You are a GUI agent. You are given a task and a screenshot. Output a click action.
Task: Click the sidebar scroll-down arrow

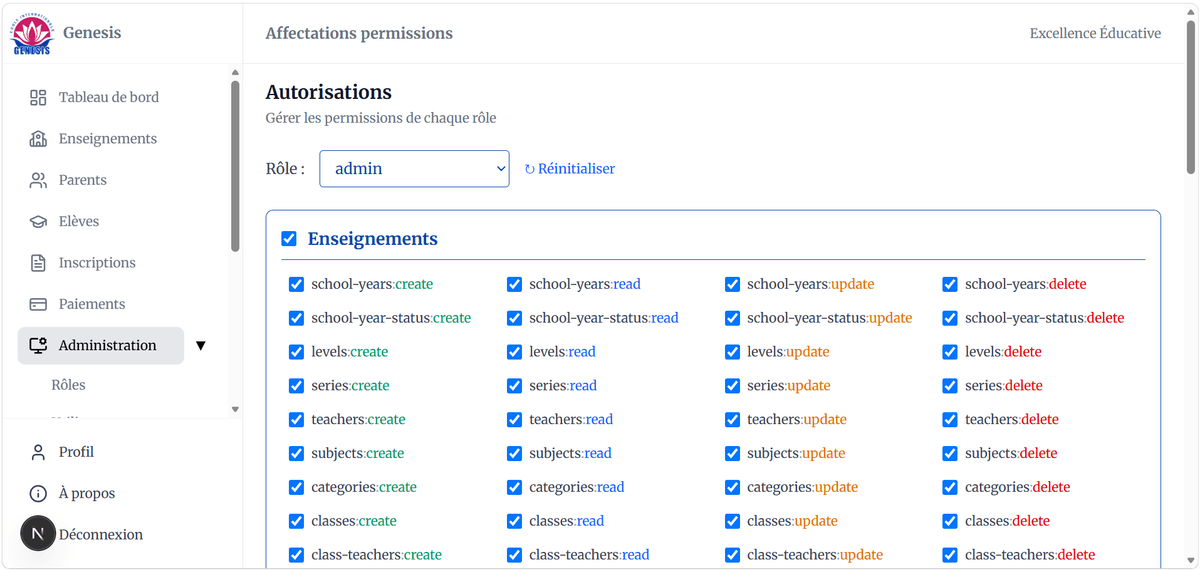235,409
